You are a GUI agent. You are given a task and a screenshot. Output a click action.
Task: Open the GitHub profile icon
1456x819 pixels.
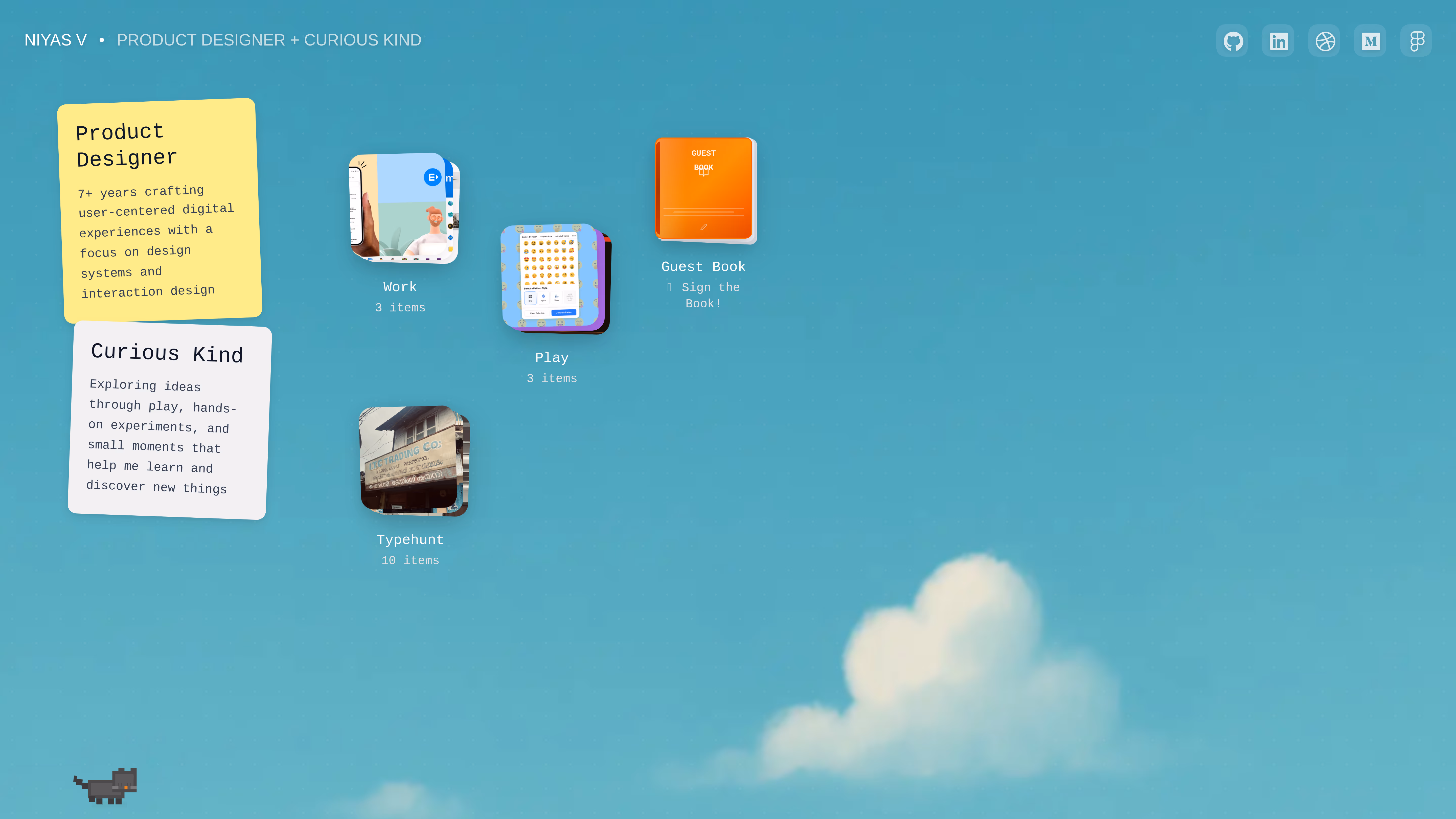1232,41
